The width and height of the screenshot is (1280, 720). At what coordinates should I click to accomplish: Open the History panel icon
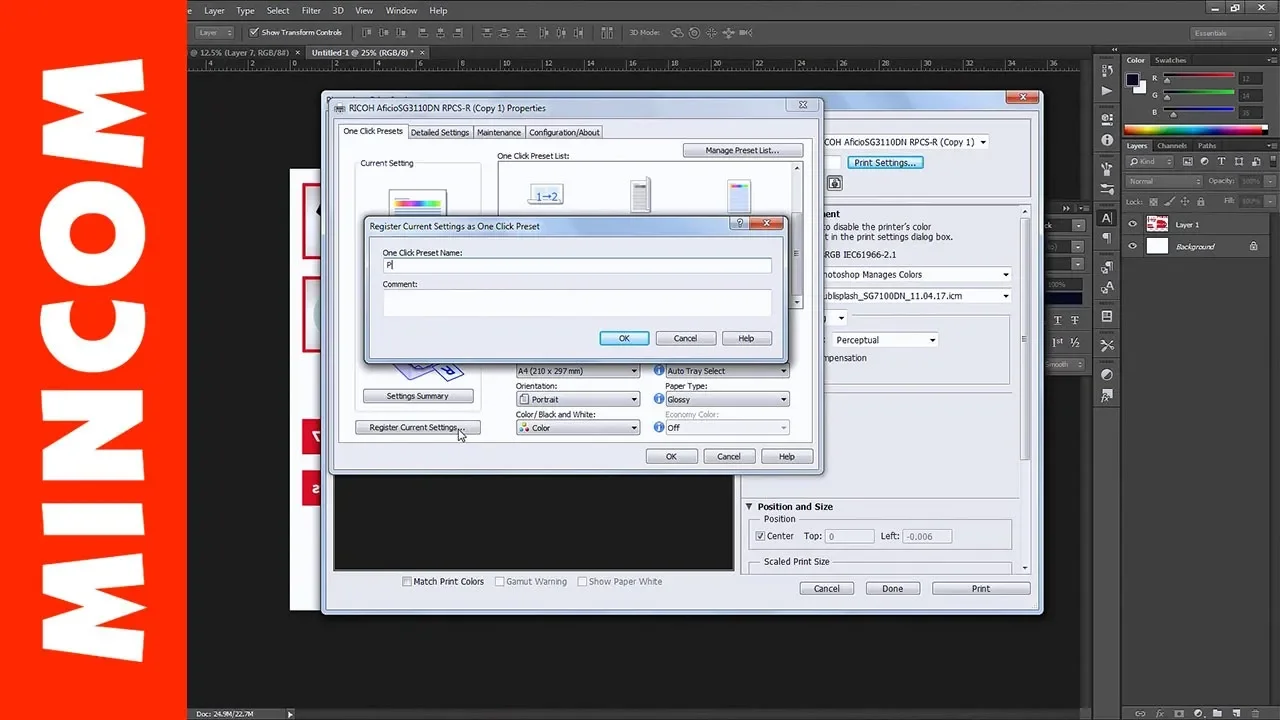(x=1107, y=71)
